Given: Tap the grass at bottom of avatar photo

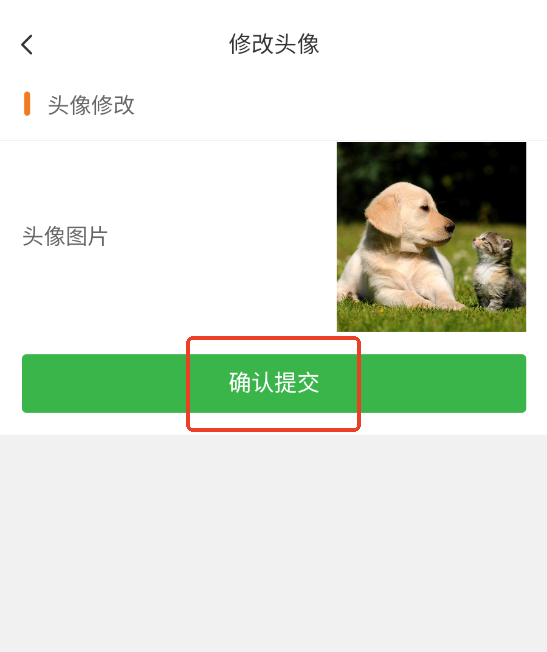Looking at the screenshot, I should click(x=431, y=321).
